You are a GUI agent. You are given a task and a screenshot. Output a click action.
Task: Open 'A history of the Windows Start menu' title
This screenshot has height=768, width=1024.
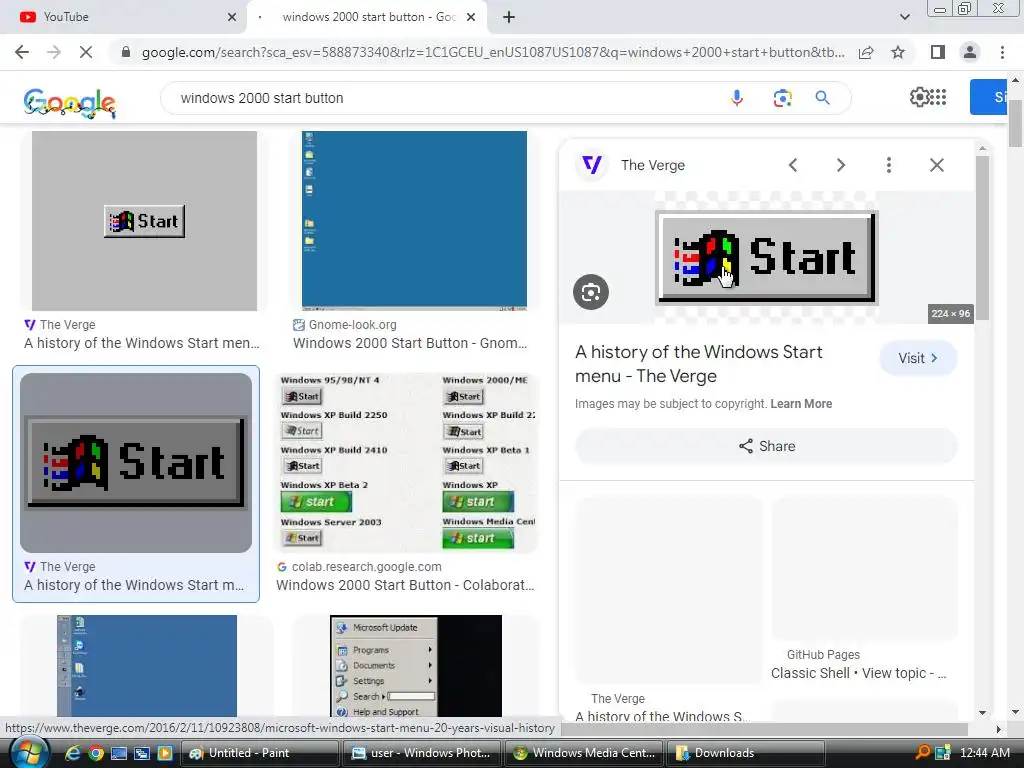[699, 364]
